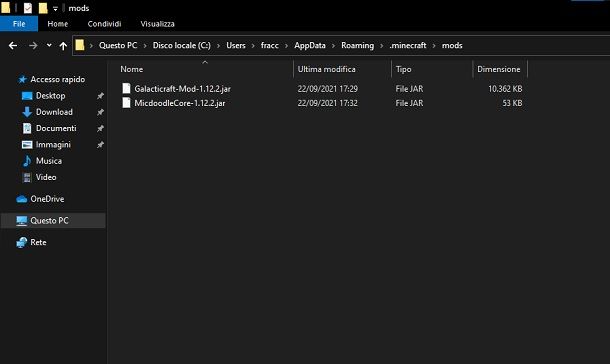The image size is (610, 364).
Task: Expand the chevron after .minecraft breadcrumb
Action: [x=434, y=46]
